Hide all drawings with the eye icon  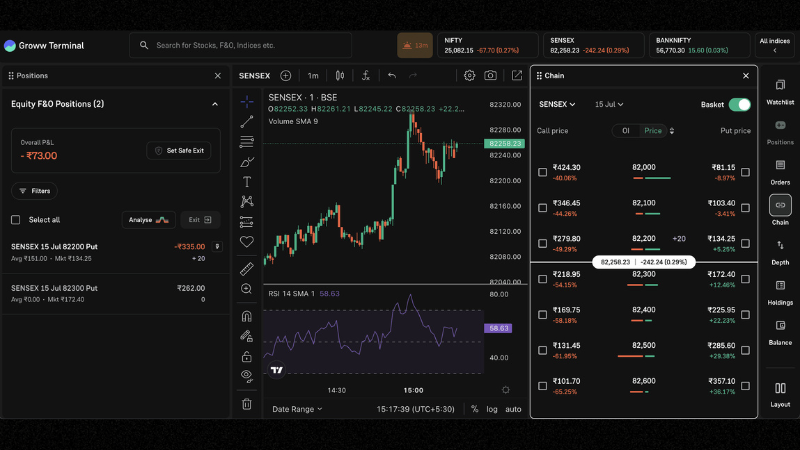pos(247,375)
